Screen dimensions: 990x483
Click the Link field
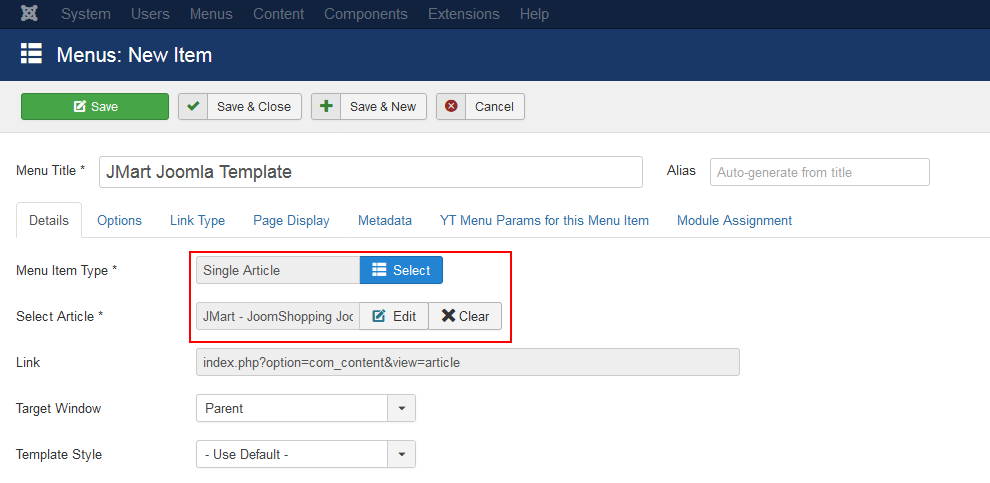468,362
